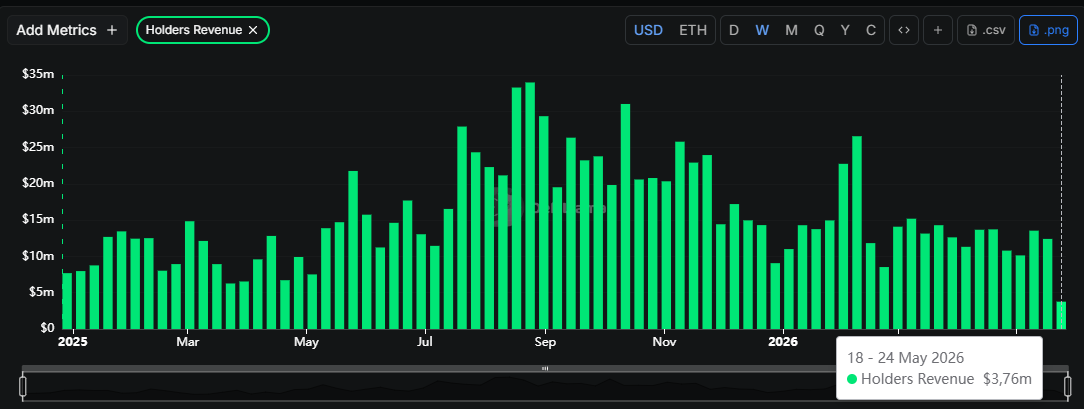
Task: Select daily (D) interval
Action: coord(733,30)
